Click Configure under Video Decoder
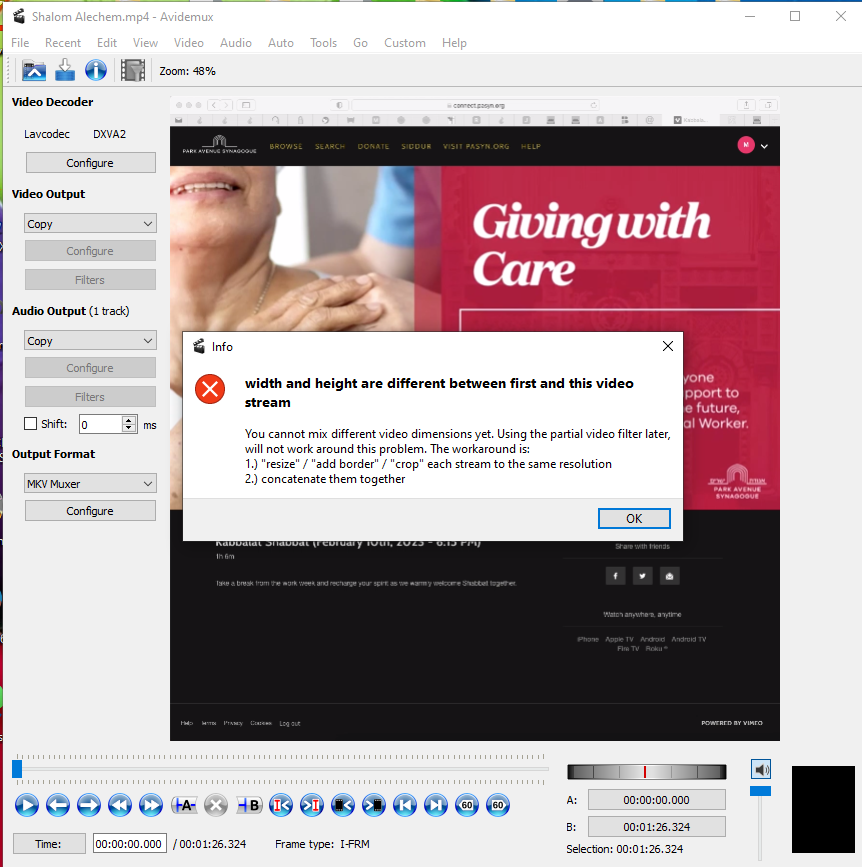Screen dimensions: 862x867 point(90,163)
